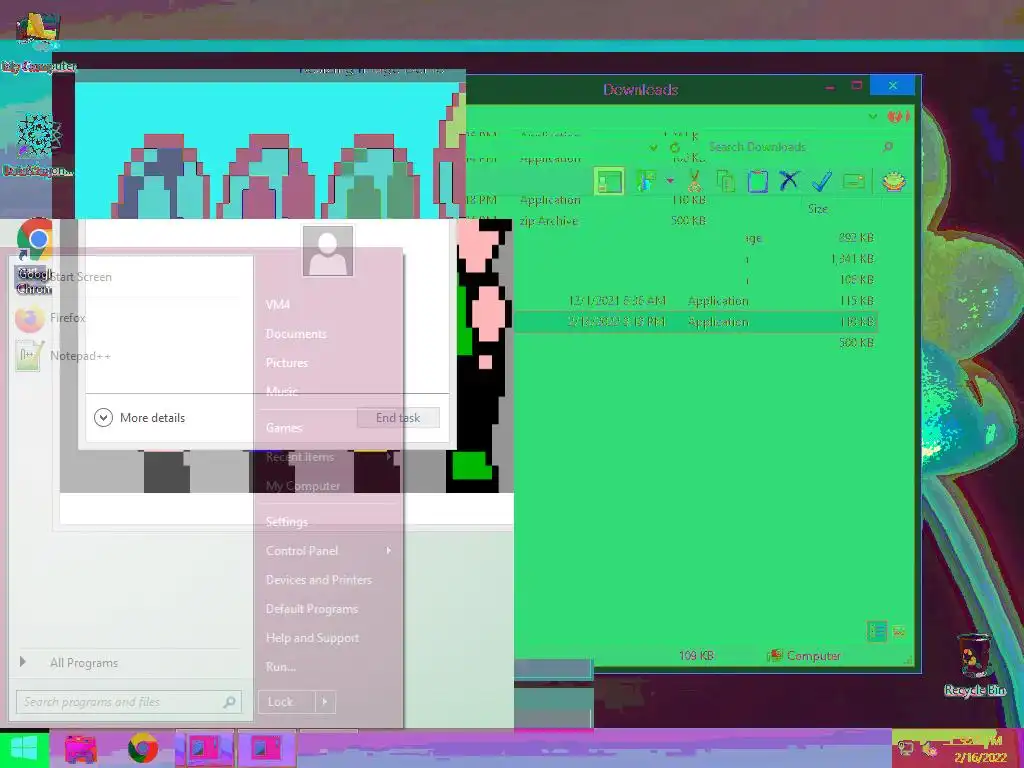1024x768 pixels.
Task: Click the Email envelope icon in Downloads toolbar
Action: (x=854, y=181)
